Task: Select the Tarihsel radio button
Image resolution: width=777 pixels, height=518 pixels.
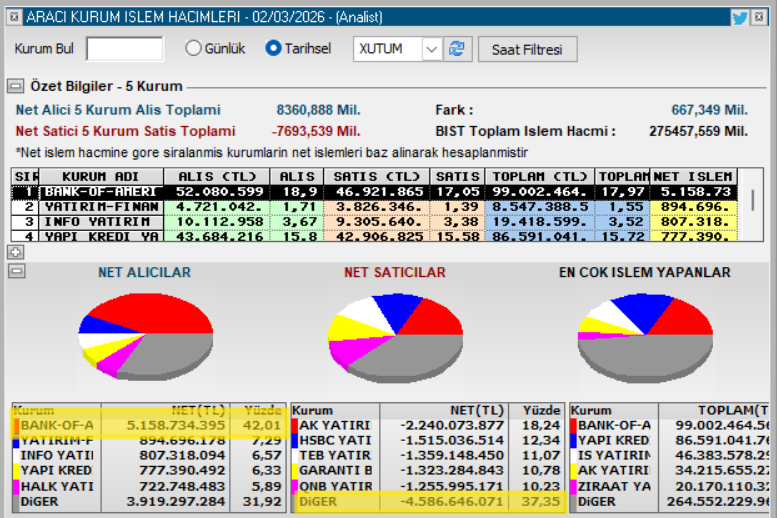Action: coord(273,48)
